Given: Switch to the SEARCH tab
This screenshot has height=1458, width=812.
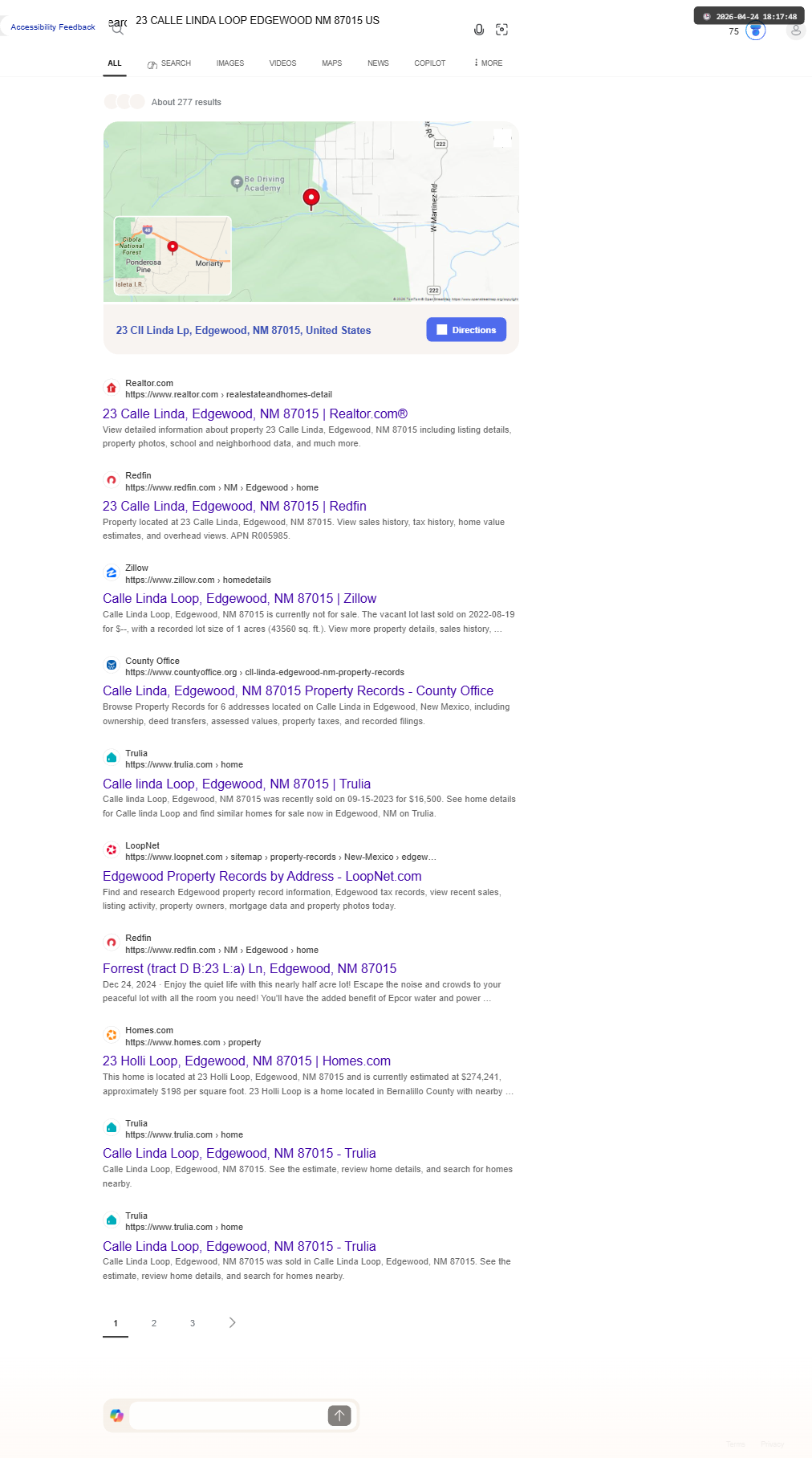Looking at the screenshot, I should tap(169, 63).
